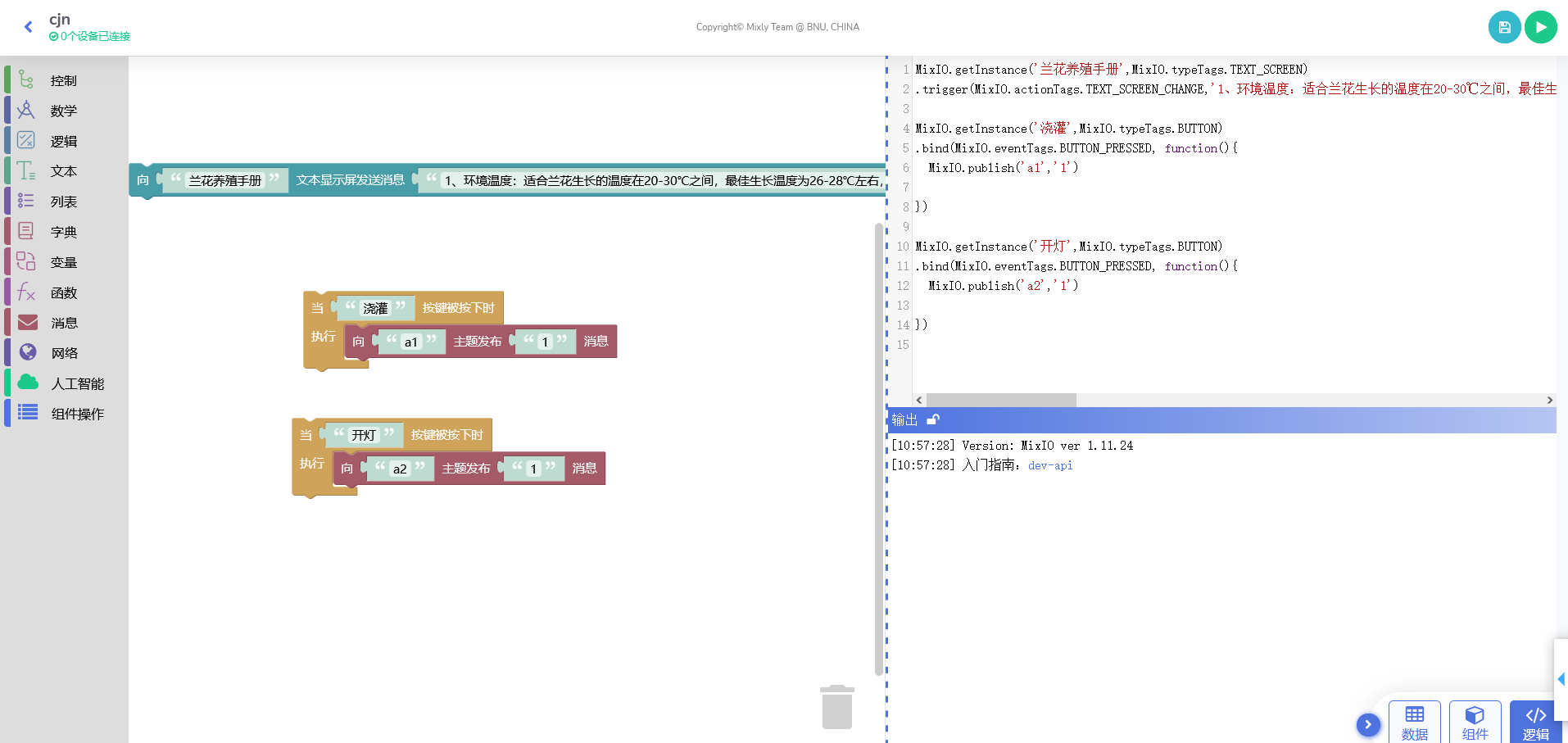Open the dev-api link in output

(1050, 465)
